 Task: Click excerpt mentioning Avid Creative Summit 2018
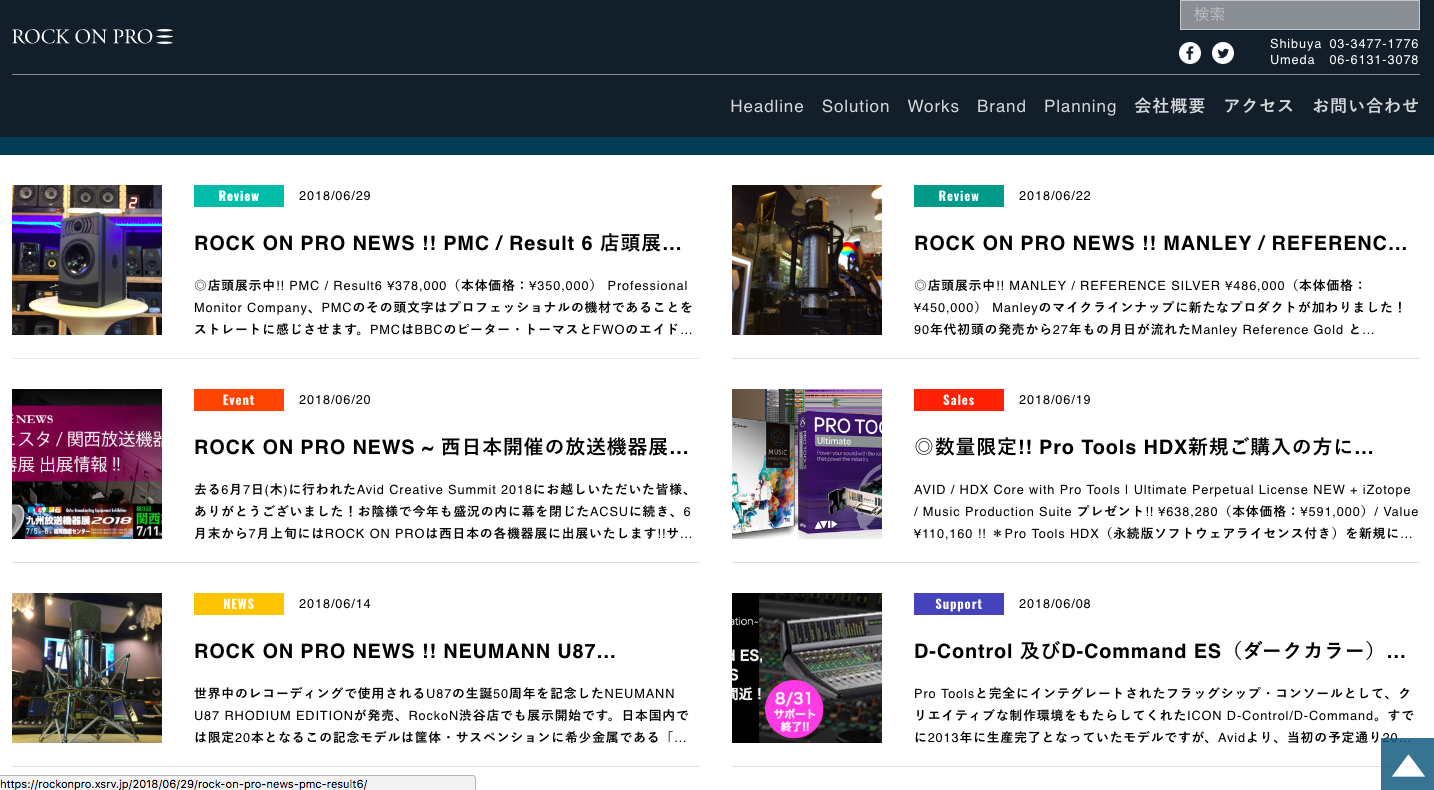[443, 512]
